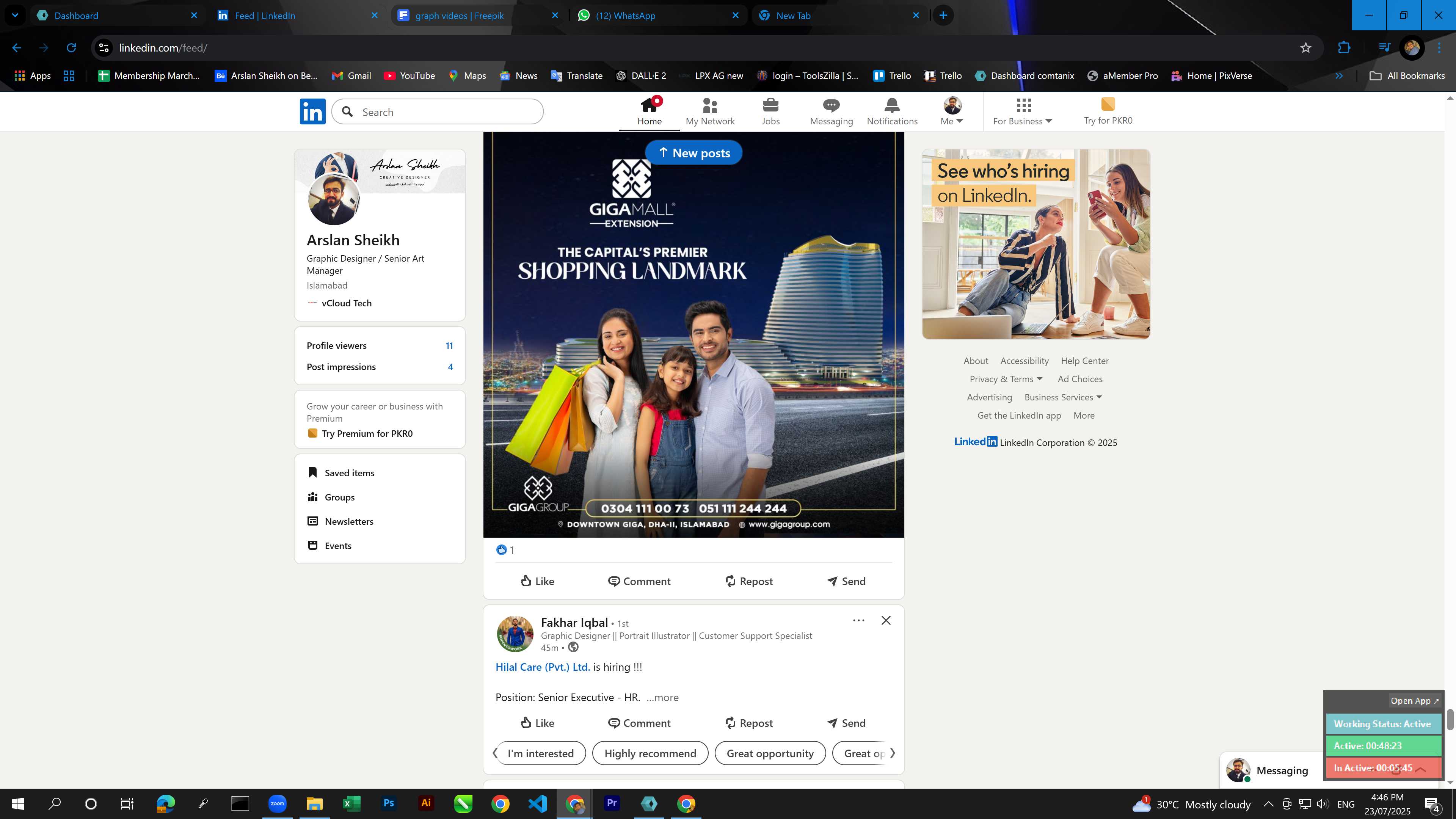This screenshot has width=1456, height=819.
Task: Like the Giga Mall post
Action: [x=537, y=581]
